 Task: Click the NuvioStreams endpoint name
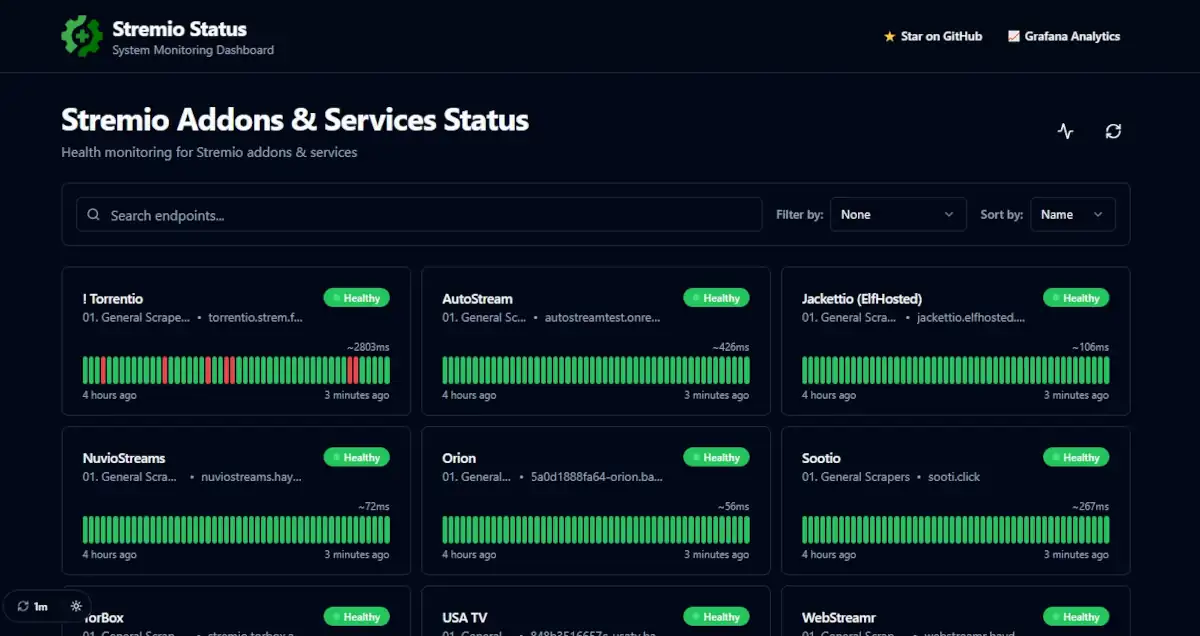pyautogui.click(x=124, y=458)
